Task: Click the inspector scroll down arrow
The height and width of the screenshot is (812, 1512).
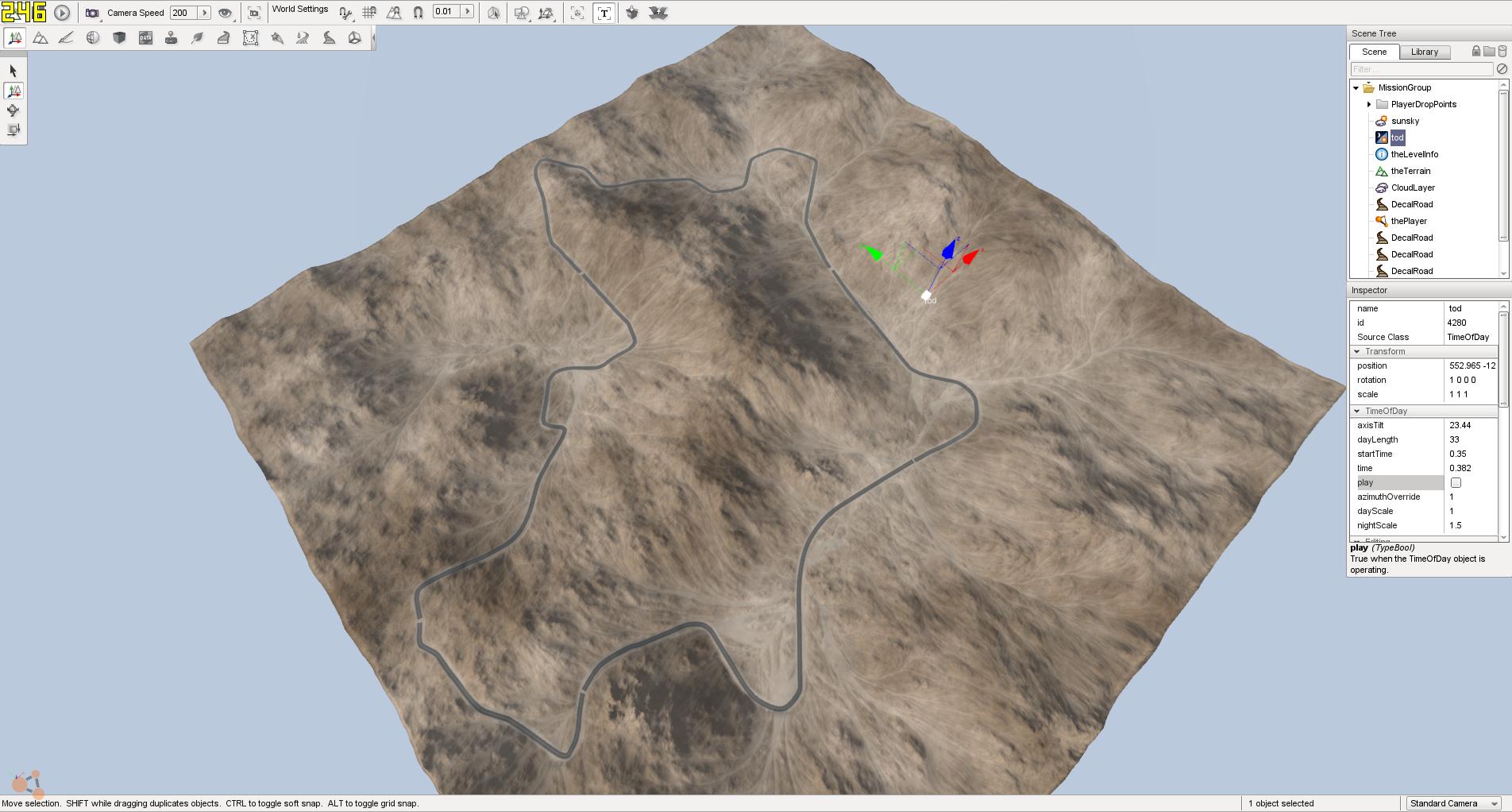Action: tap(1502, 538)
